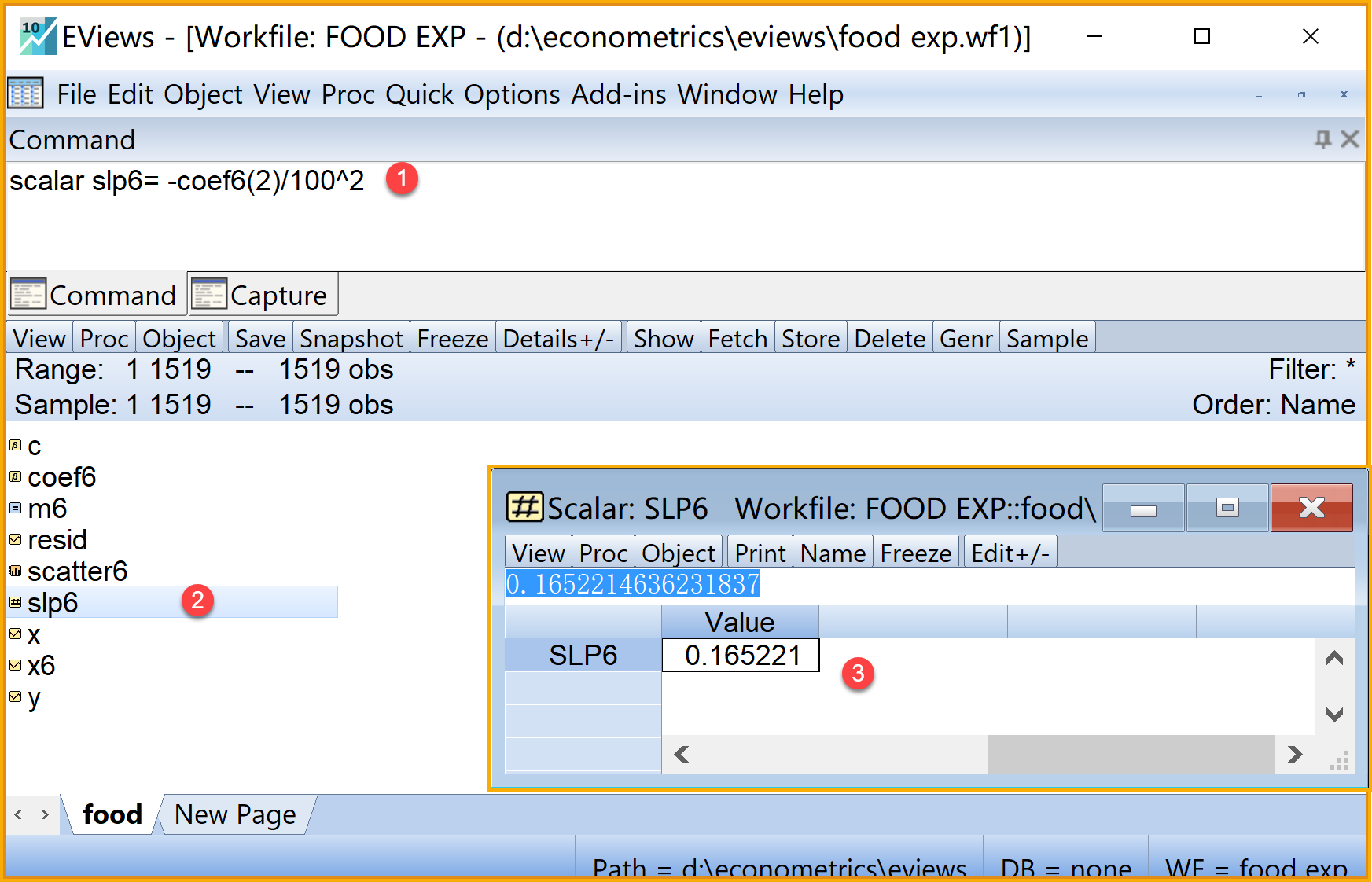Click the workfile icon left of File menu
The image size is (1372, 882).
pos(25,94)
